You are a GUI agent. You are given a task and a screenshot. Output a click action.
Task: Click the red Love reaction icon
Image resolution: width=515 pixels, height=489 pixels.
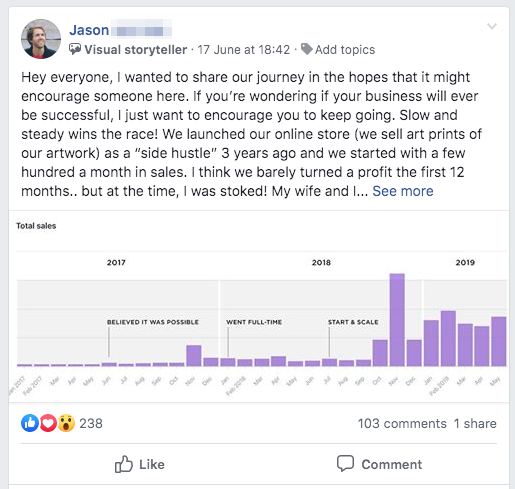pyautogui.click(x=48, y=423)
